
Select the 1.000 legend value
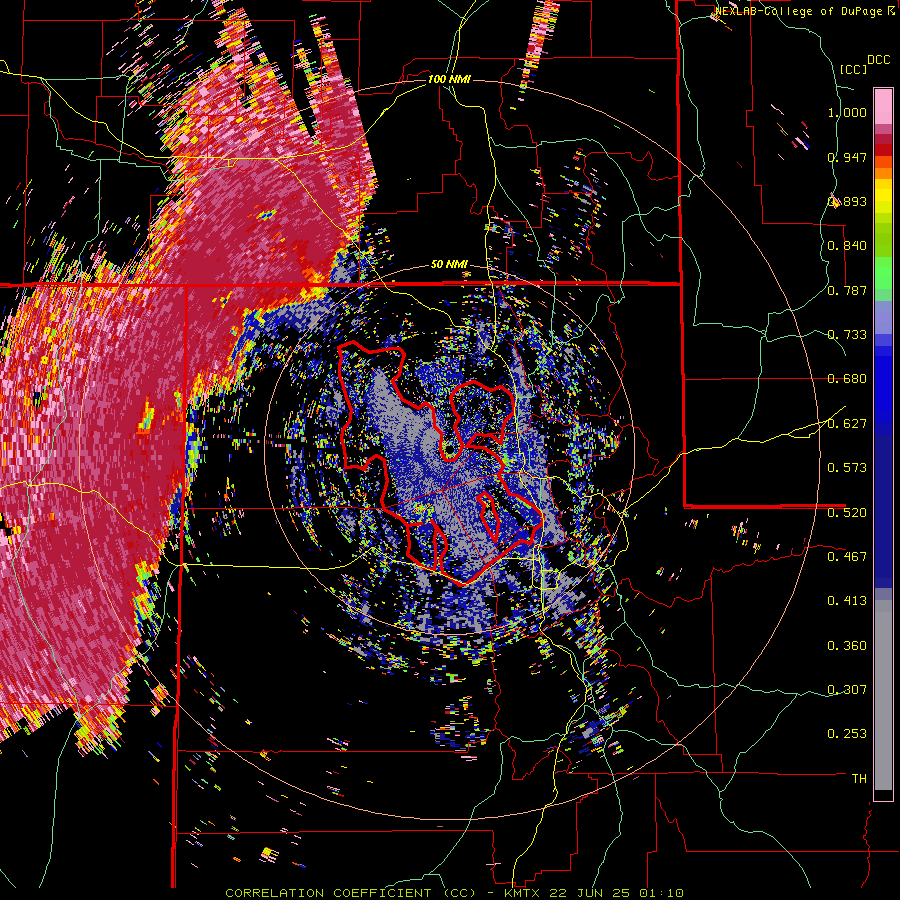[847, 112]
